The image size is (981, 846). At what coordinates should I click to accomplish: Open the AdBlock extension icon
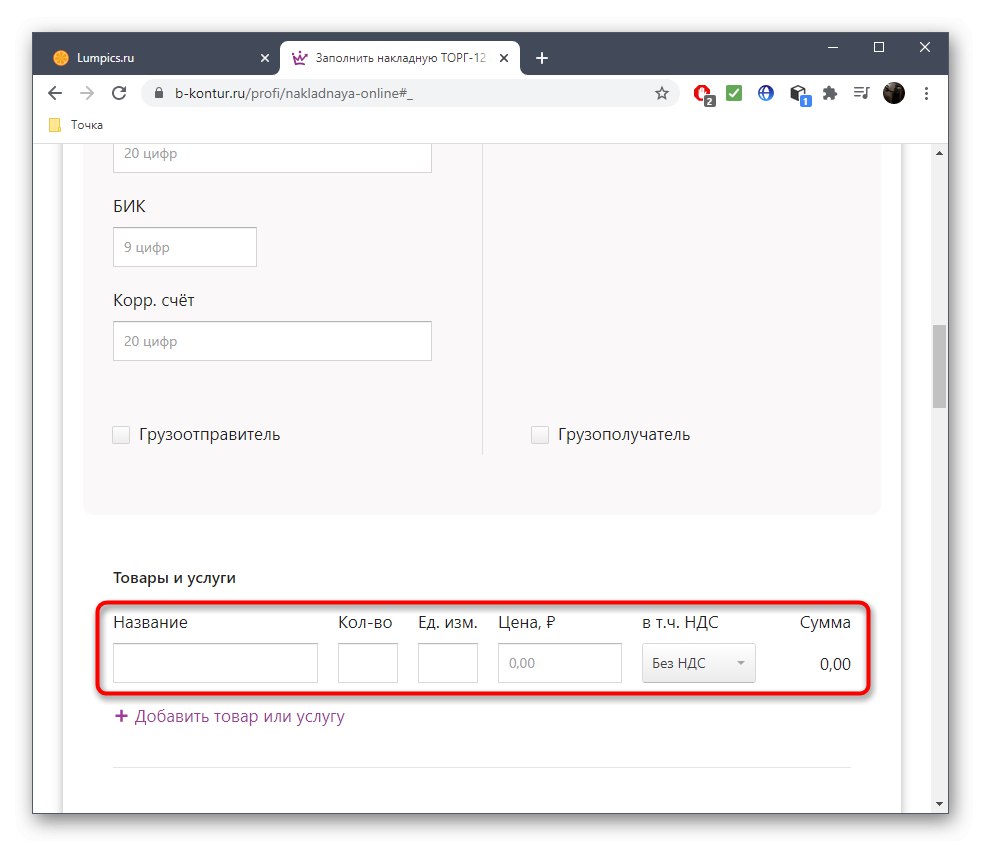(x=703, y=93)
